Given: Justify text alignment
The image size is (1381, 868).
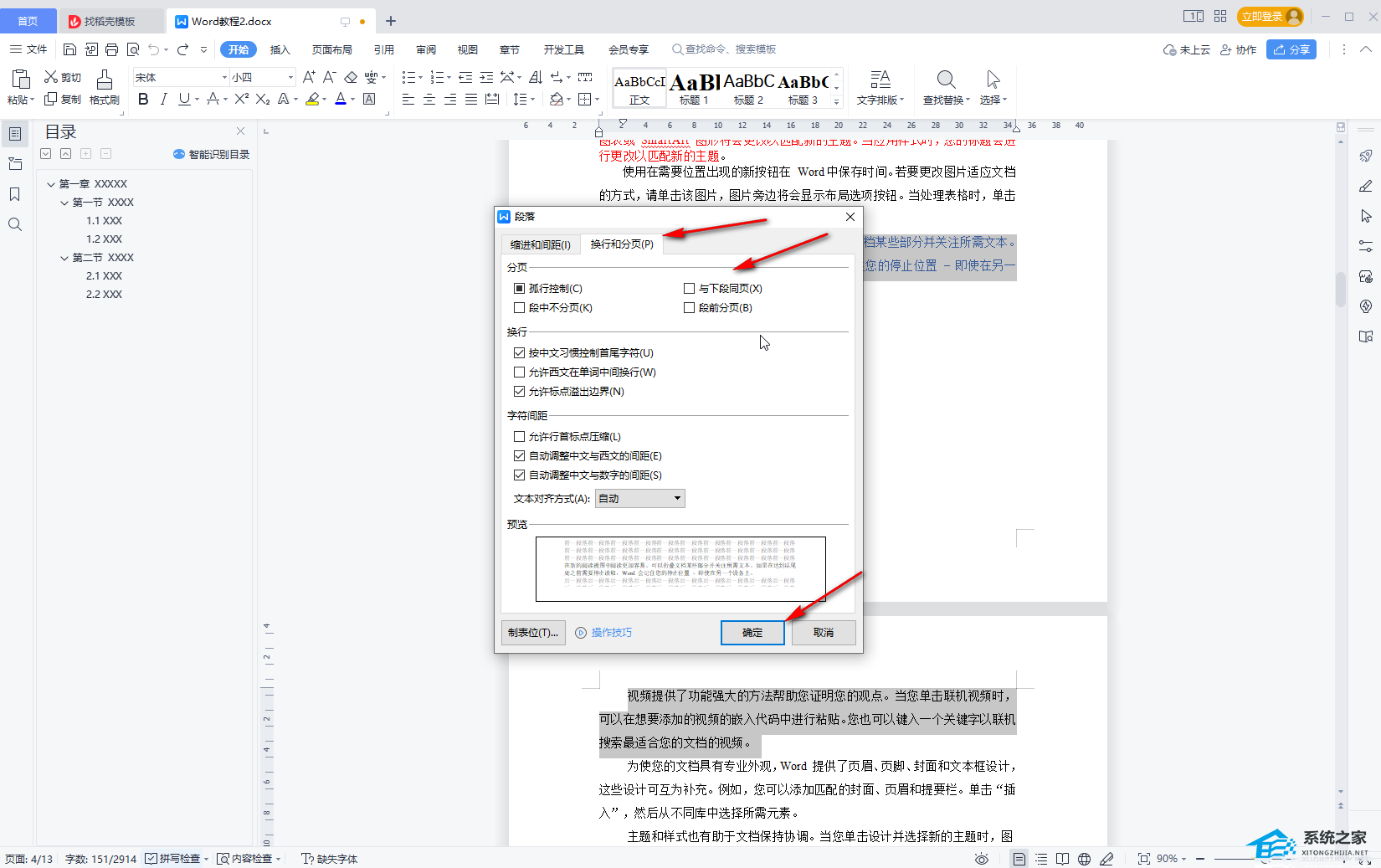Looking at the screenshot, I should coord(471,100).
